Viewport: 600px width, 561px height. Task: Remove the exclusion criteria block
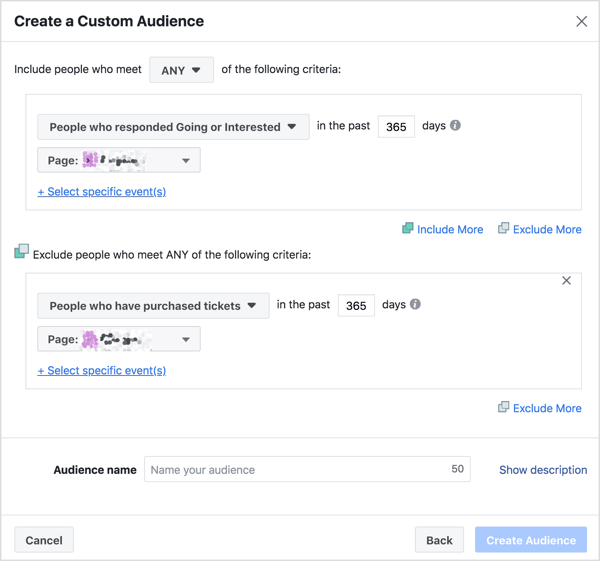click(x=566, y=281)
